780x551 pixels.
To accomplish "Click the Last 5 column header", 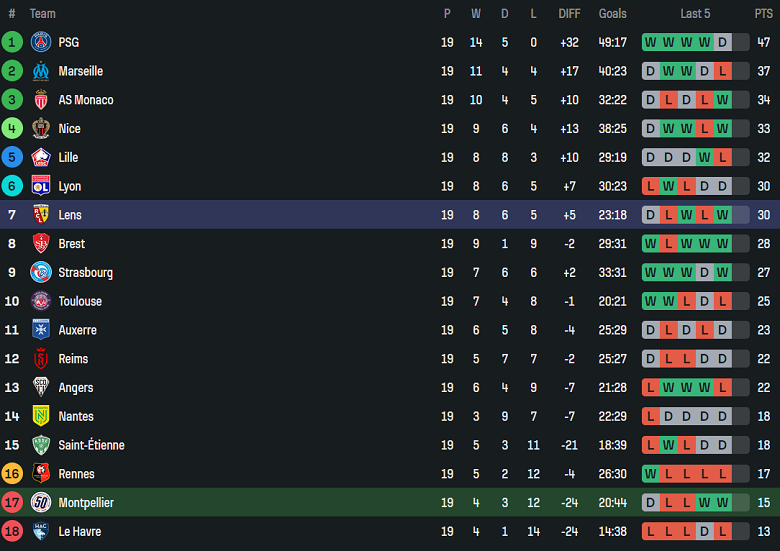I will [x=695, y=13].
